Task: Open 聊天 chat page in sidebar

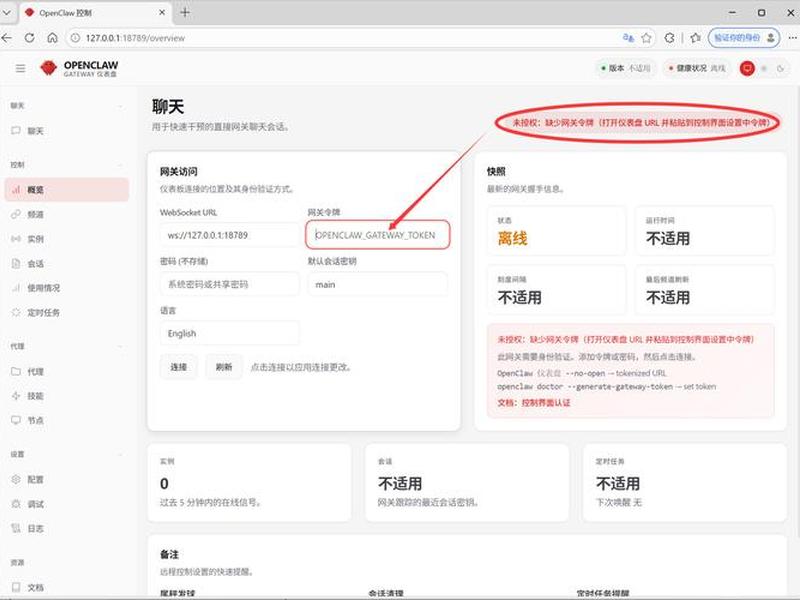Action: click(66, 131)
